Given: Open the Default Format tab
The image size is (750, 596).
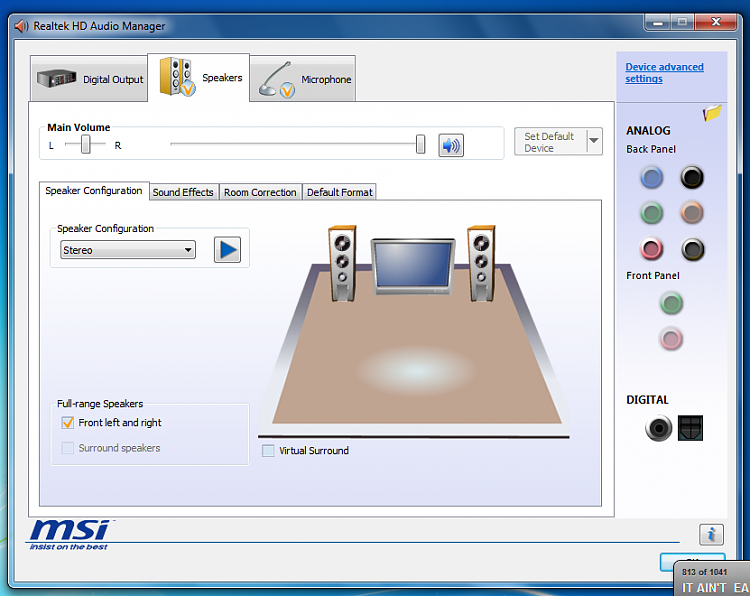Looking at the screenshot, I should pos(340,192).
